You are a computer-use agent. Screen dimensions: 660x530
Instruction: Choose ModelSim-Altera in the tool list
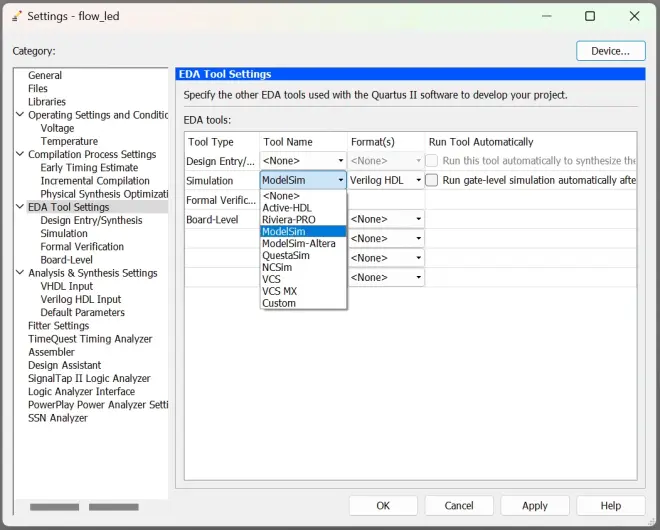[299, 243]
